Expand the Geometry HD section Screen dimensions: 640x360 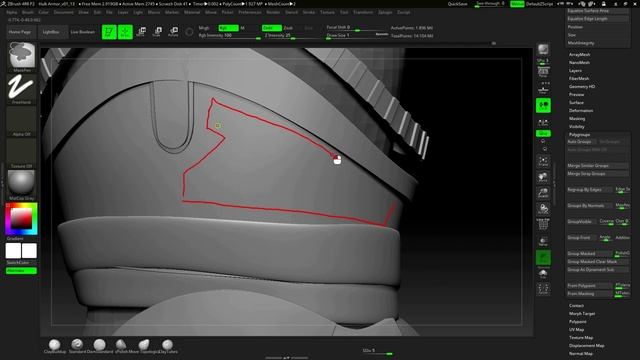[582, 87]
